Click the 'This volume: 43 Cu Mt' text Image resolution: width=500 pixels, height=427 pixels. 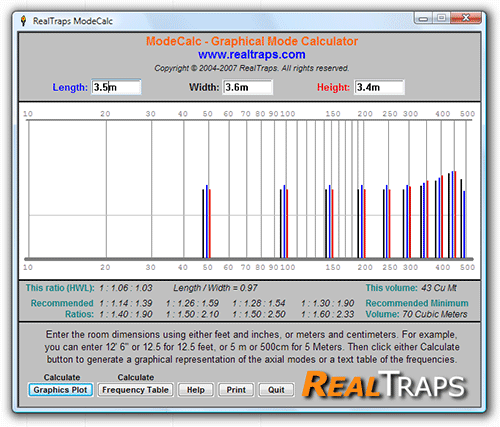411,288
